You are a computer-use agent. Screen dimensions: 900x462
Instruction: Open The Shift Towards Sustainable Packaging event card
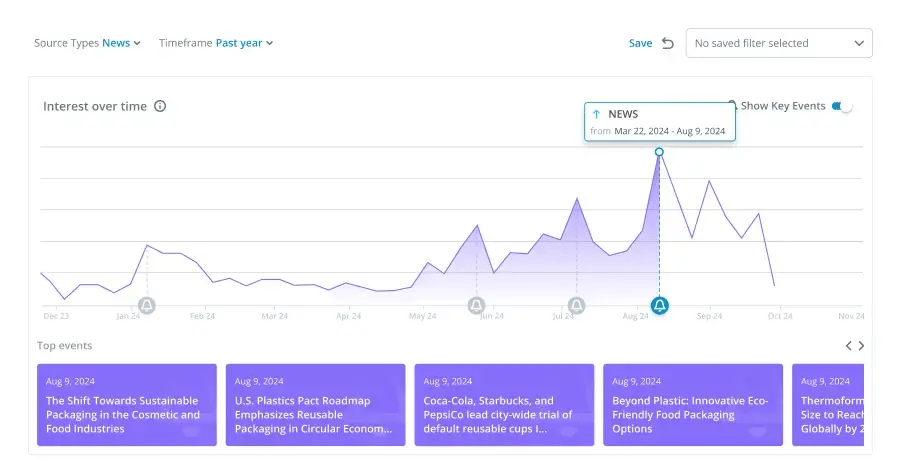[x=126, y=405]
